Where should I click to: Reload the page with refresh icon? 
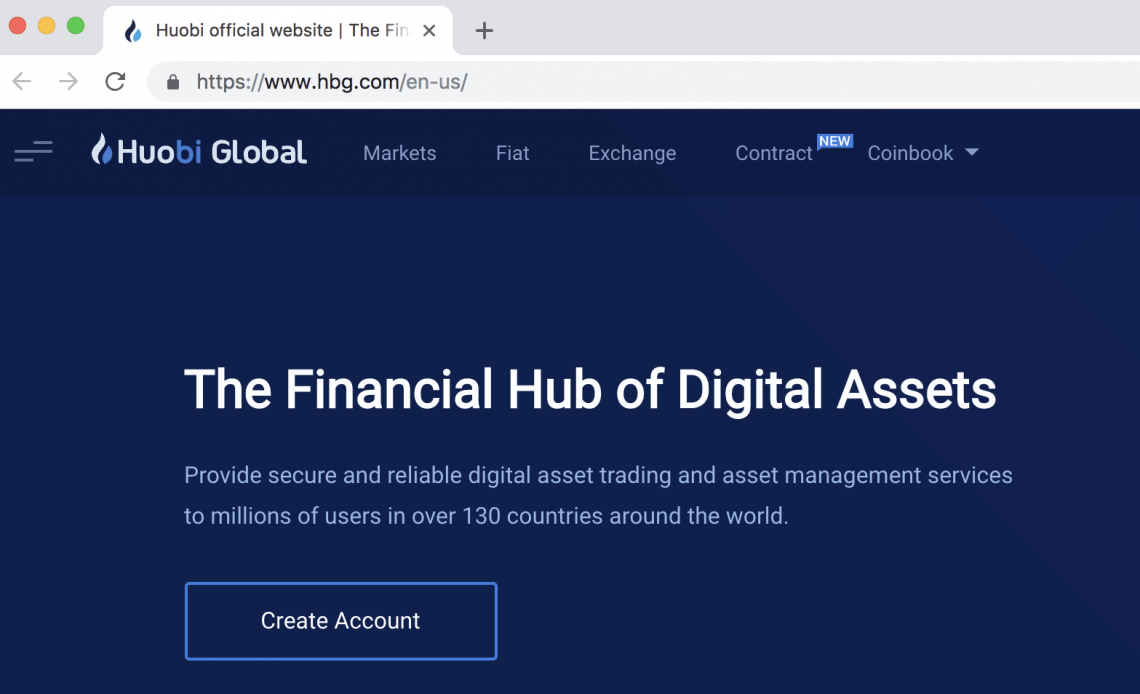(115, 82)
